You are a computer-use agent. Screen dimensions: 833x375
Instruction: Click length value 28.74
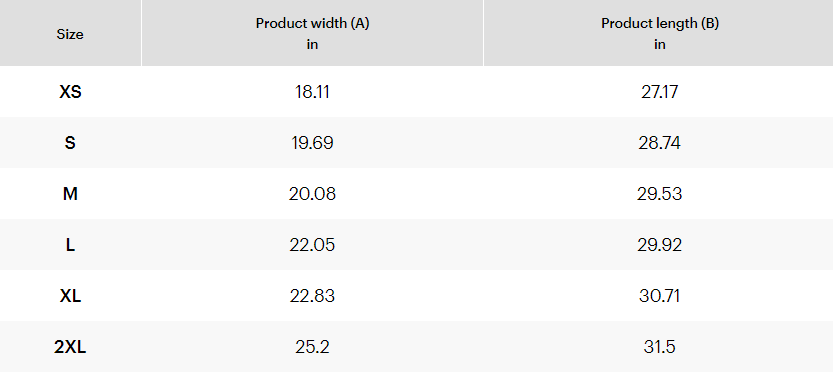coord(660,143)
